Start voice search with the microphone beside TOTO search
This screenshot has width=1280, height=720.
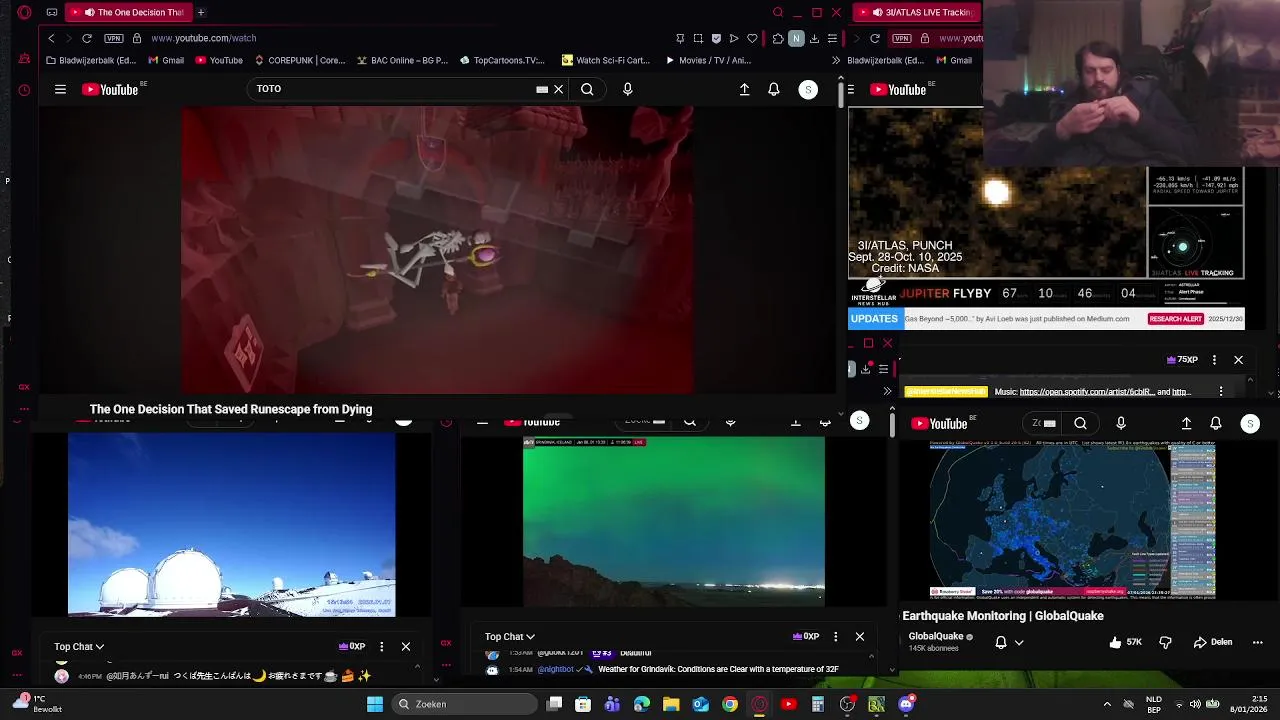[x=628, y=89]
